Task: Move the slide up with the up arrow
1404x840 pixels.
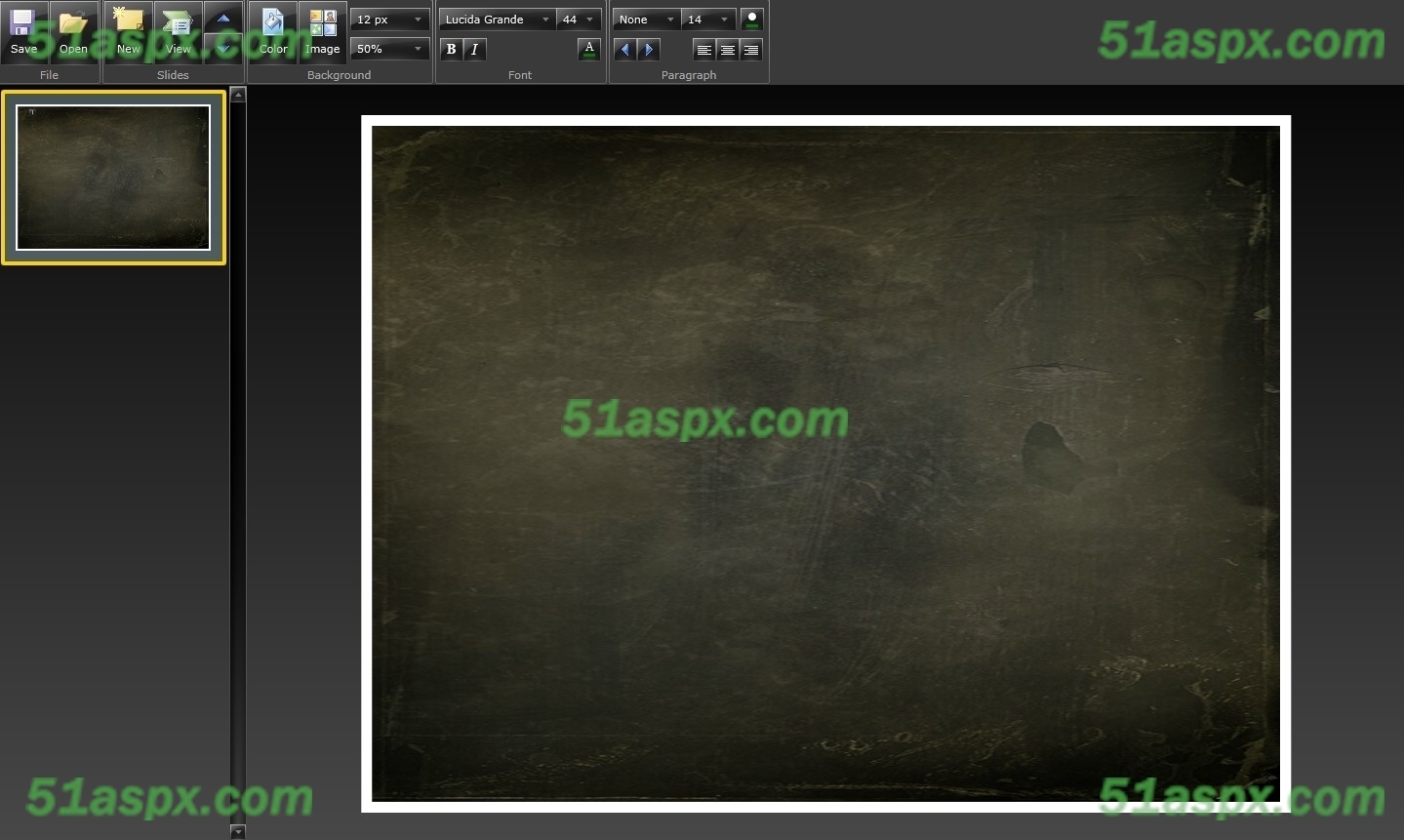Action: coord(223,18)
